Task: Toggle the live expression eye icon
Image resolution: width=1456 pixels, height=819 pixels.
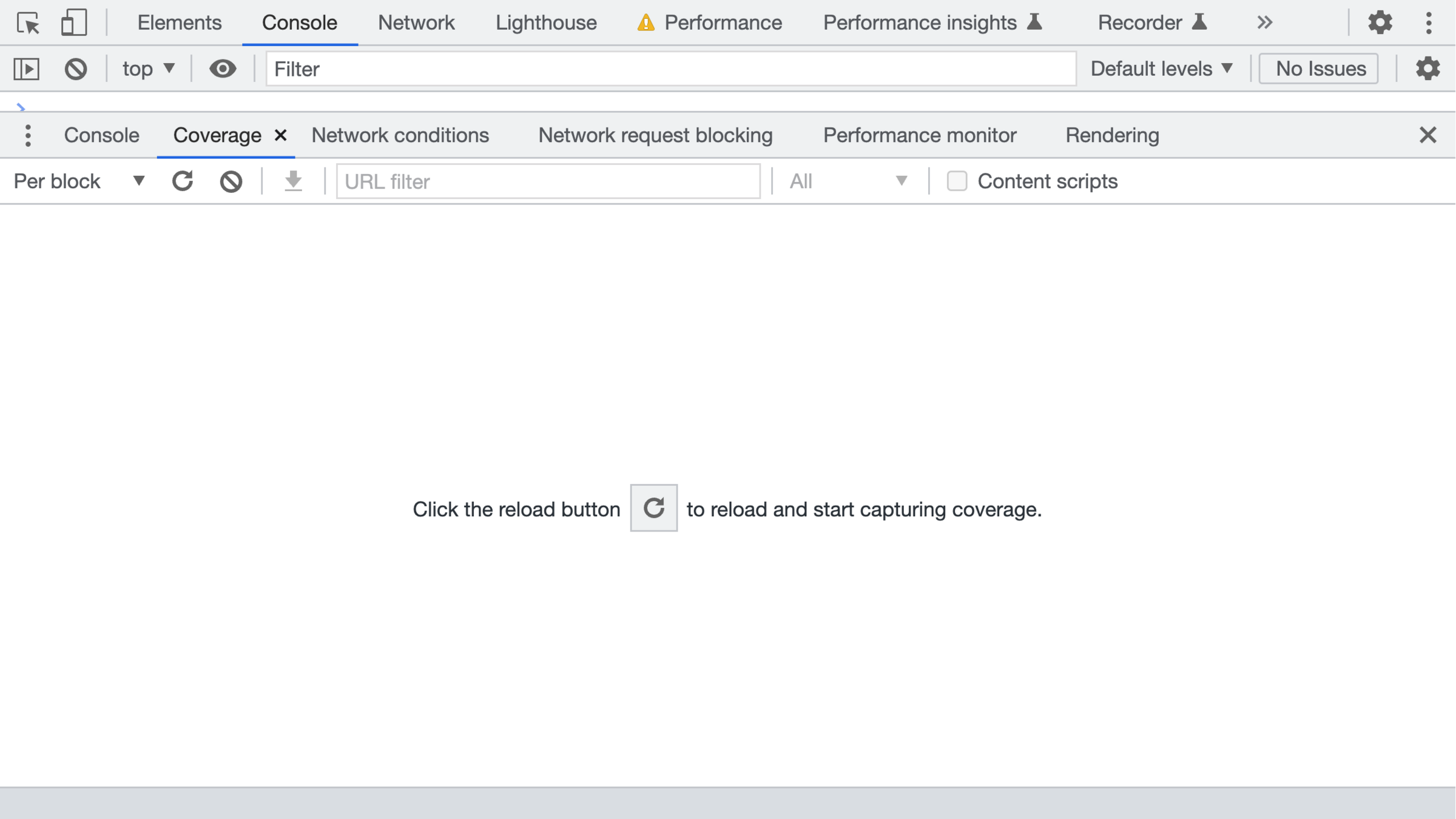Action: [x=223, y=69]
